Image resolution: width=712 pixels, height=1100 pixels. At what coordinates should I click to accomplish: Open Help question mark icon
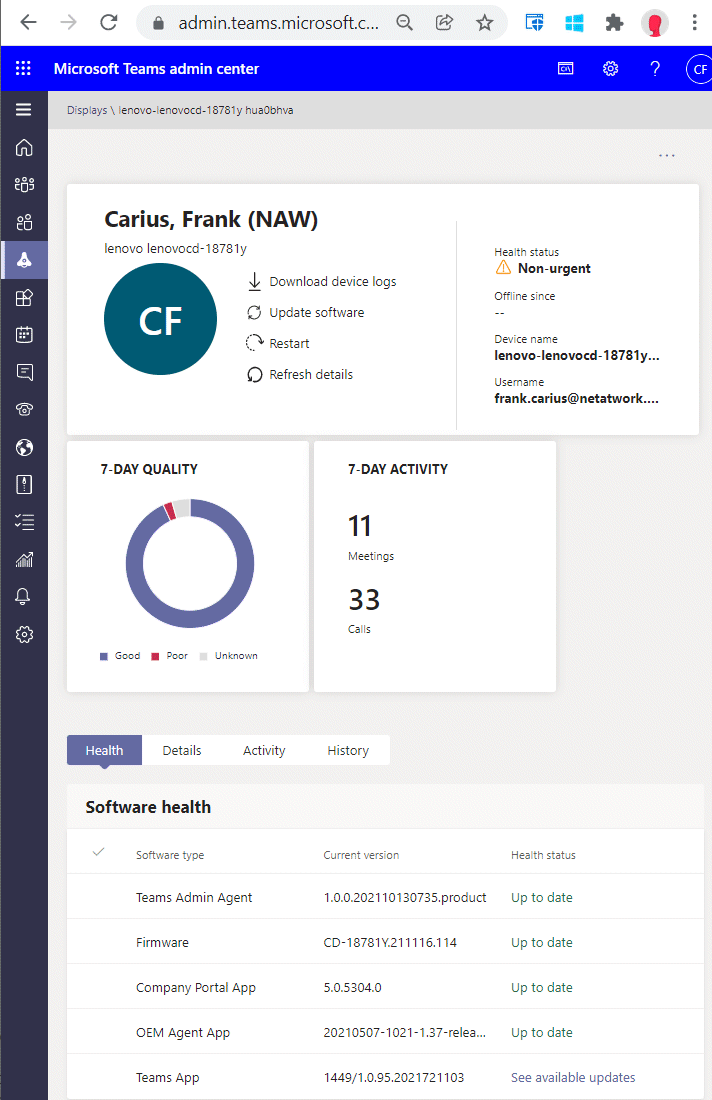(x=654, y=68)
